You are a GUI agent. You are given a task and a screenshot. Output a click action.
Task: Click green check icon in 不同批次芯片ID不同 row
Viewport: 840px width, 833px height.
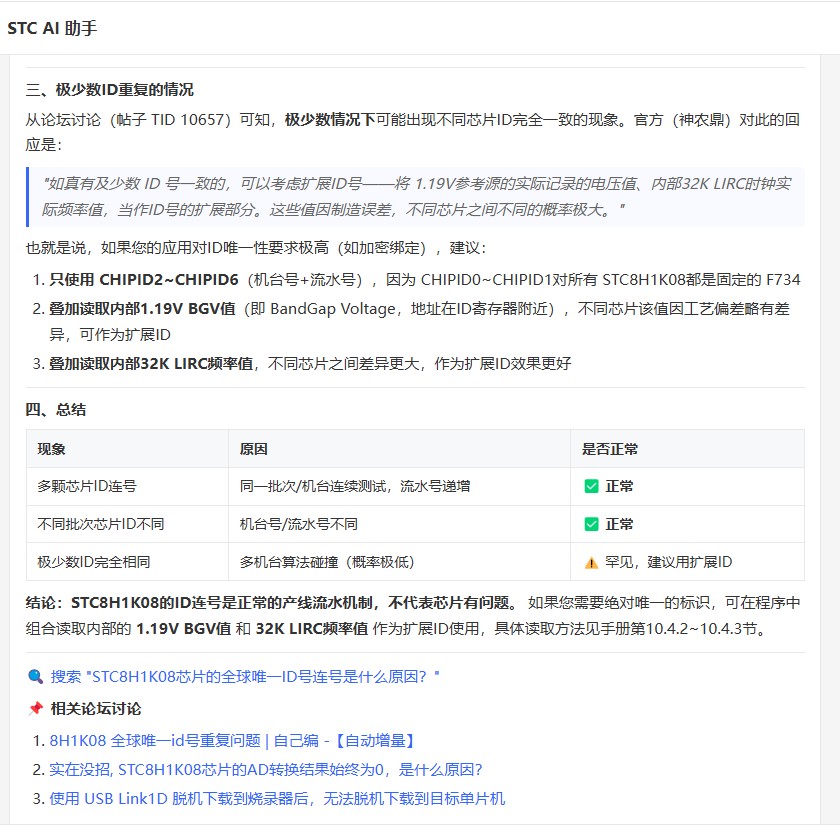tap(591, 524)
